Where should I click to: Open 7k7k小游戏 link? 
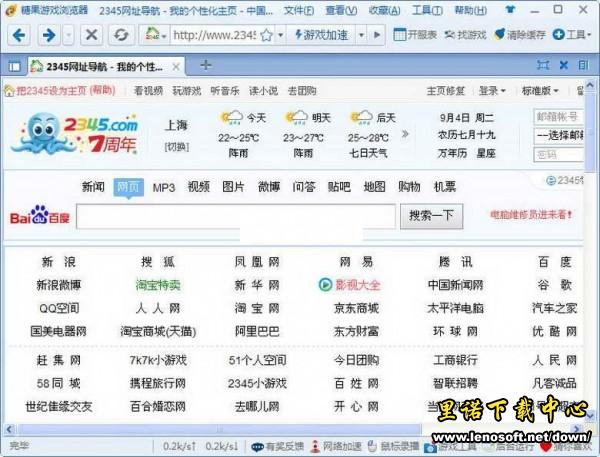pos(158,360)
